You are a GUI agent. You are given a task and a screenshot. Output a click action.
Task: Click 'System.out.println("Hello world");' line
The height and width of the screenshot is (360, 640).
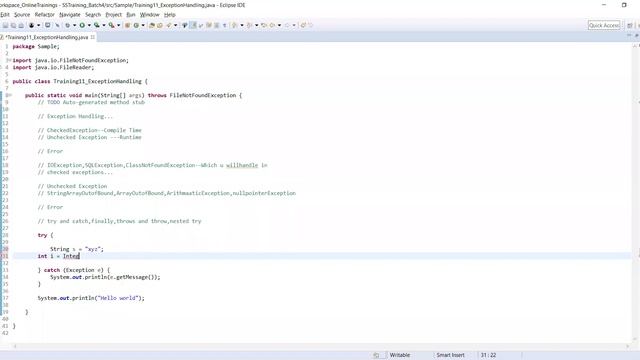coord(91,298)
